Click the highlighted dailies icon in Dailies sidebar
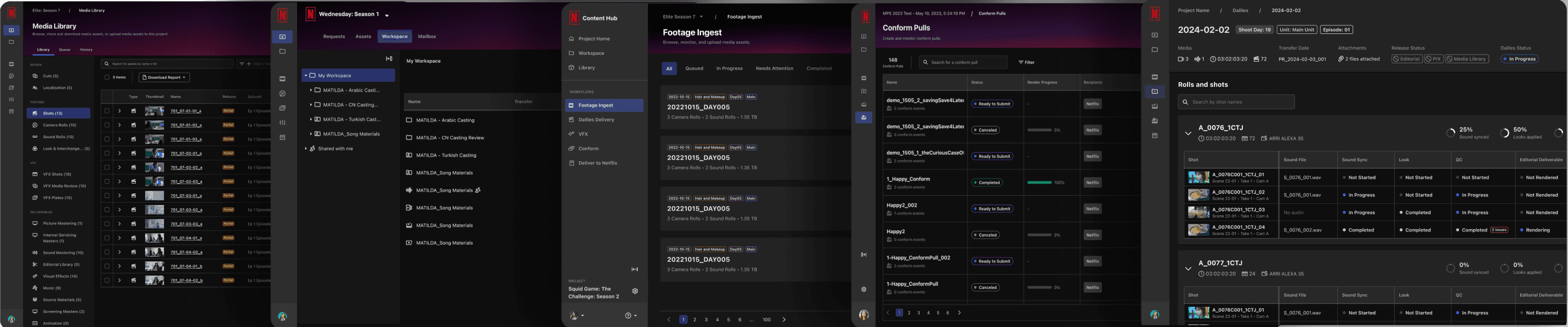This screenshot has width=1568, height=327. (1155, 92)
